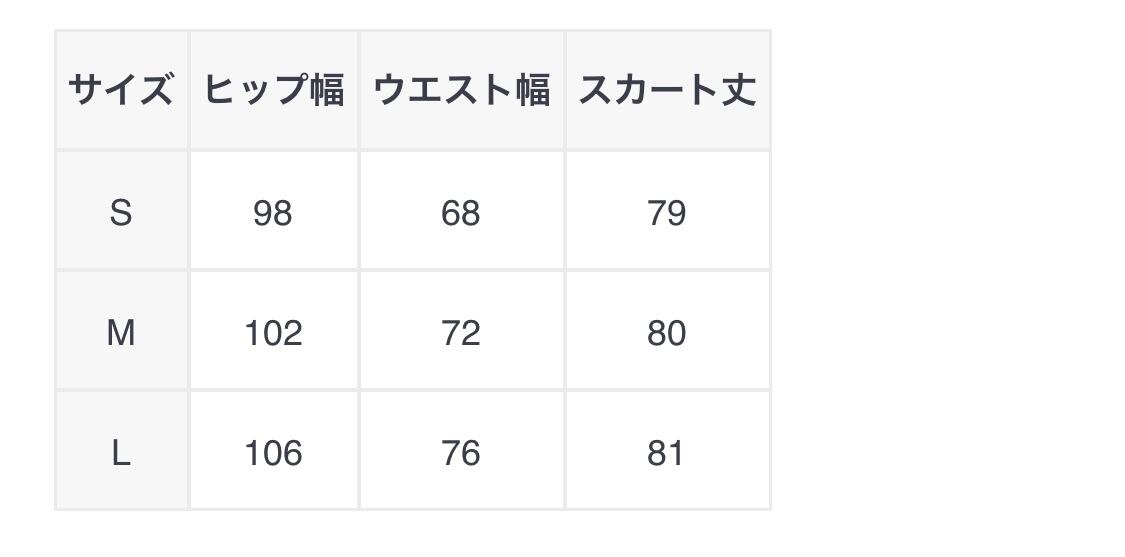The height and width of the screenshot is (557, 1125).
Task: Select the waist width value 72
Action: tap(461, 332)
